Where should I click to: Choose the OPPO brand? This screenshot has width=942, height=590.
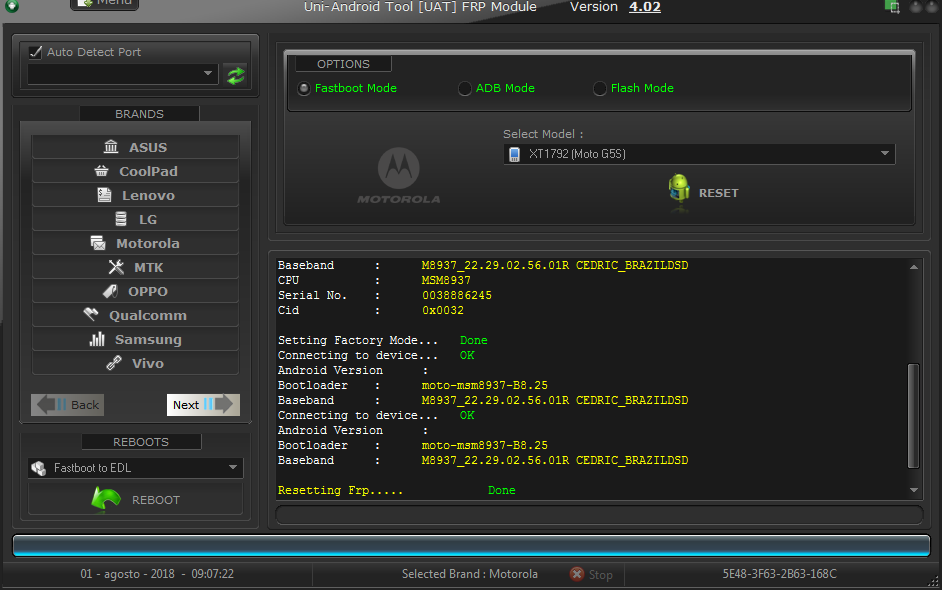point(135,291)
